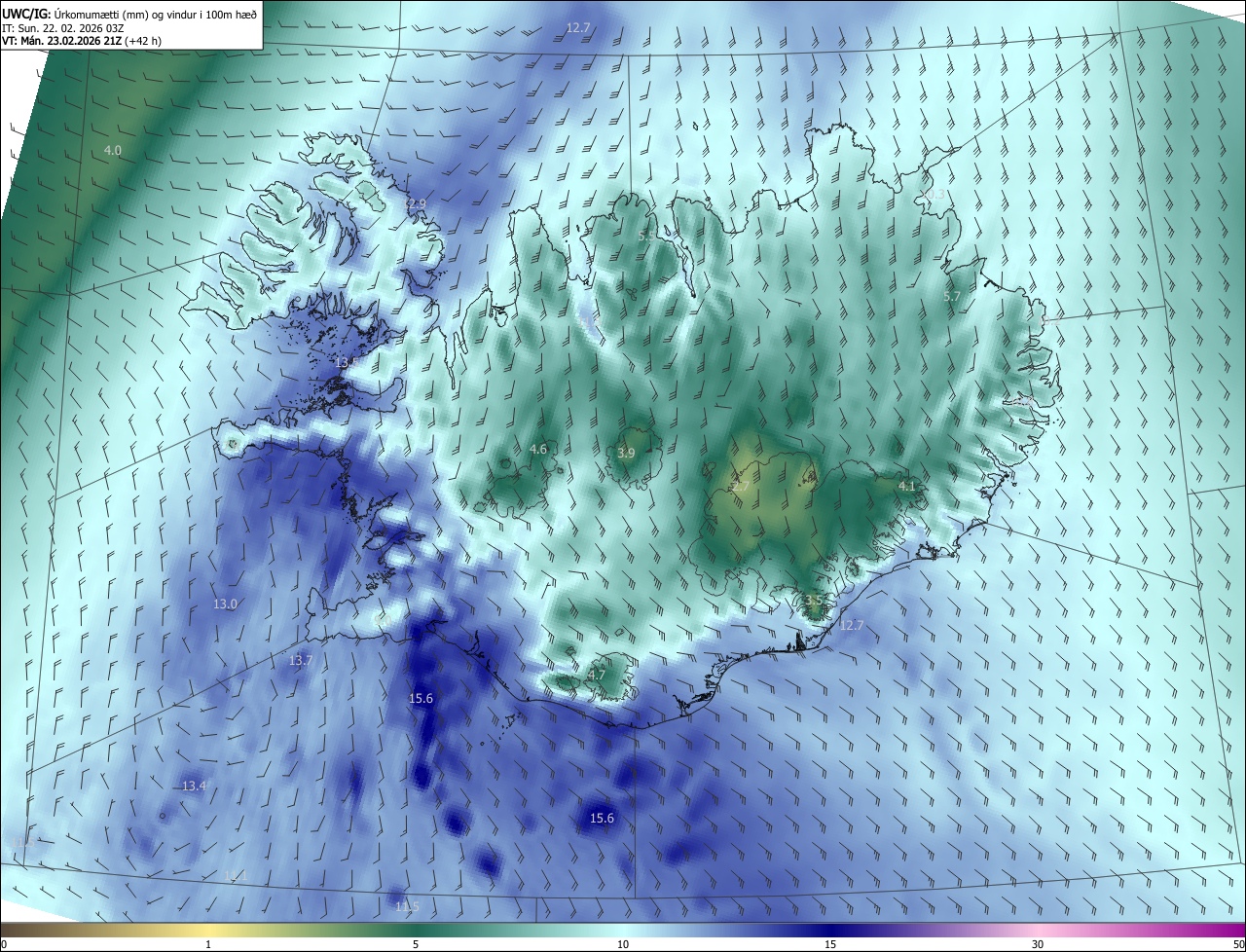Click the 3.5 value near the south coast glacier tip
This screenshot has width=1246, height=952.
pyautogui.click(x=814, y=600)
